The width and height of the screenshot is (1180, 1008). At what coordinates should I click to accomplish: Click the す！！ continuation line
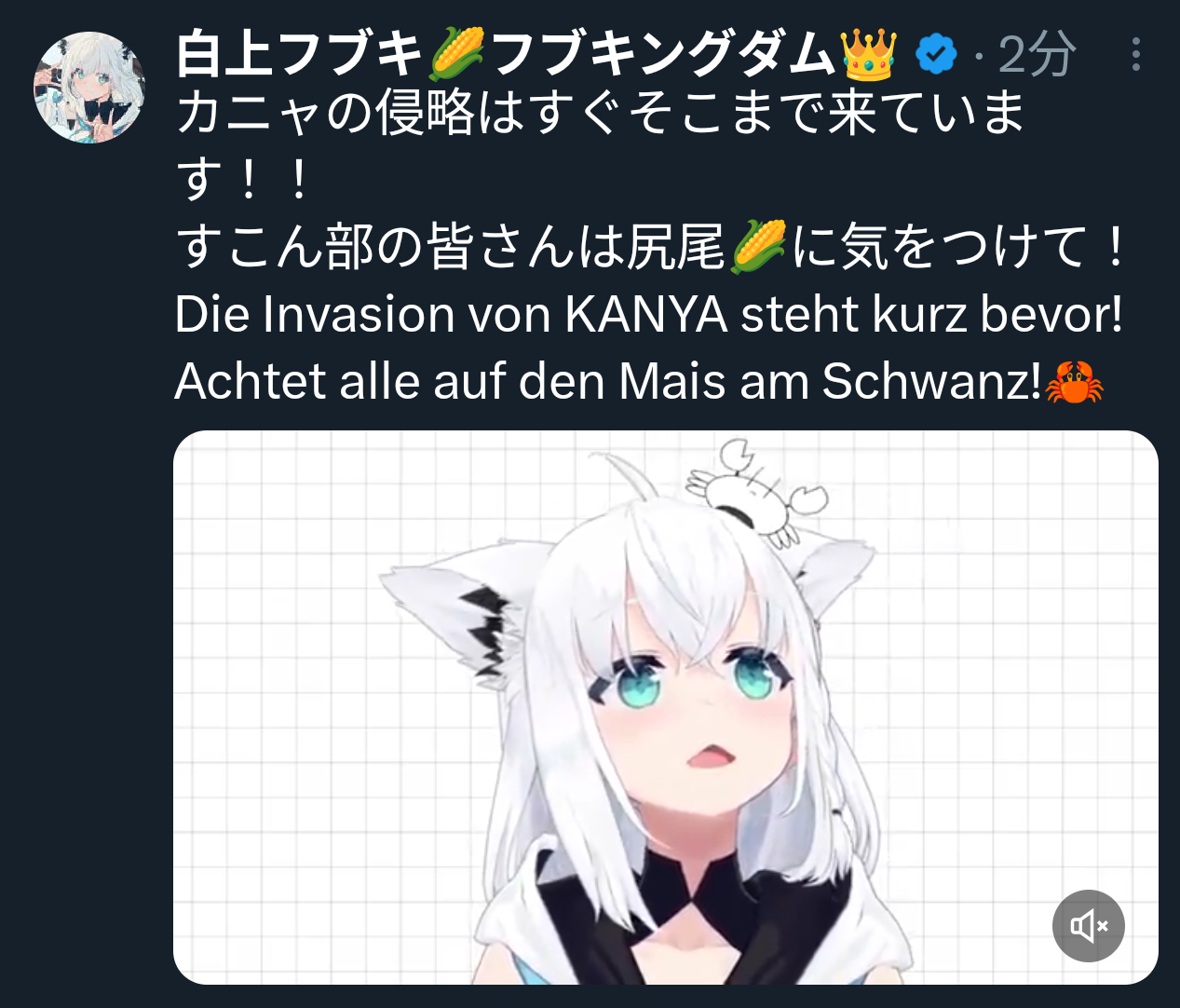tap(245, 181)
